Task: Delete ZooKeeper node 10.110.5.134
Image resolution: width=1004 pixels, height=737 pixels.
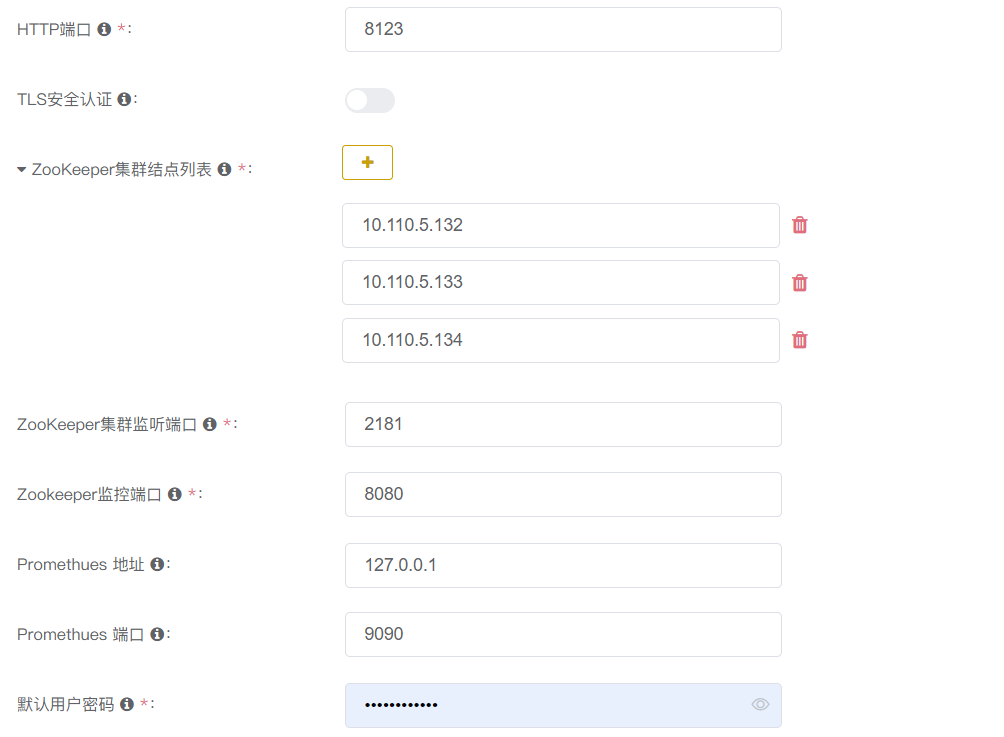Action: pyautogui.click(x=800, y=340)
